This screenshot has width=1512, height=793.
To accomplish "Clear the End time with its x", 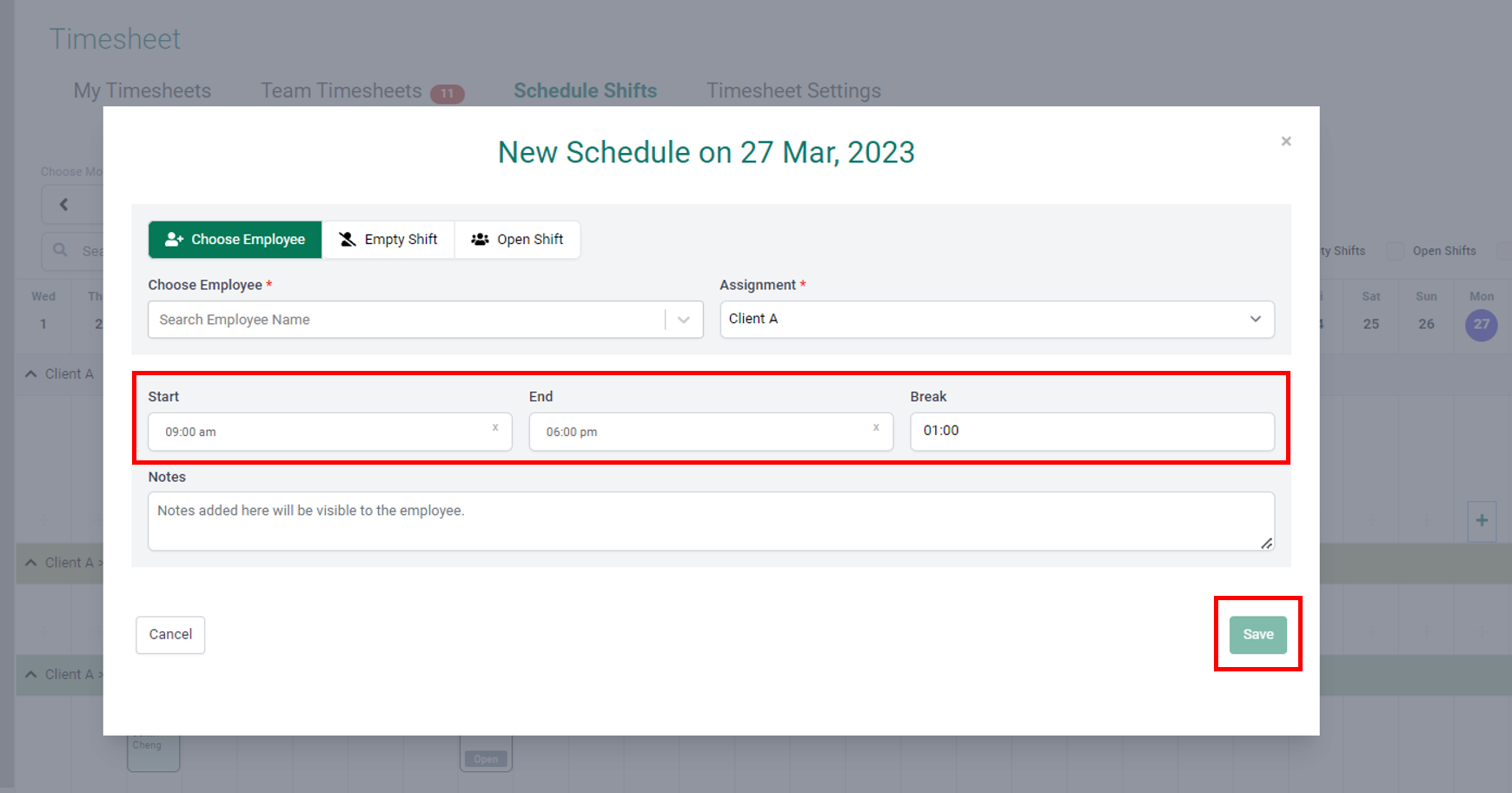I will click(876, 427).
